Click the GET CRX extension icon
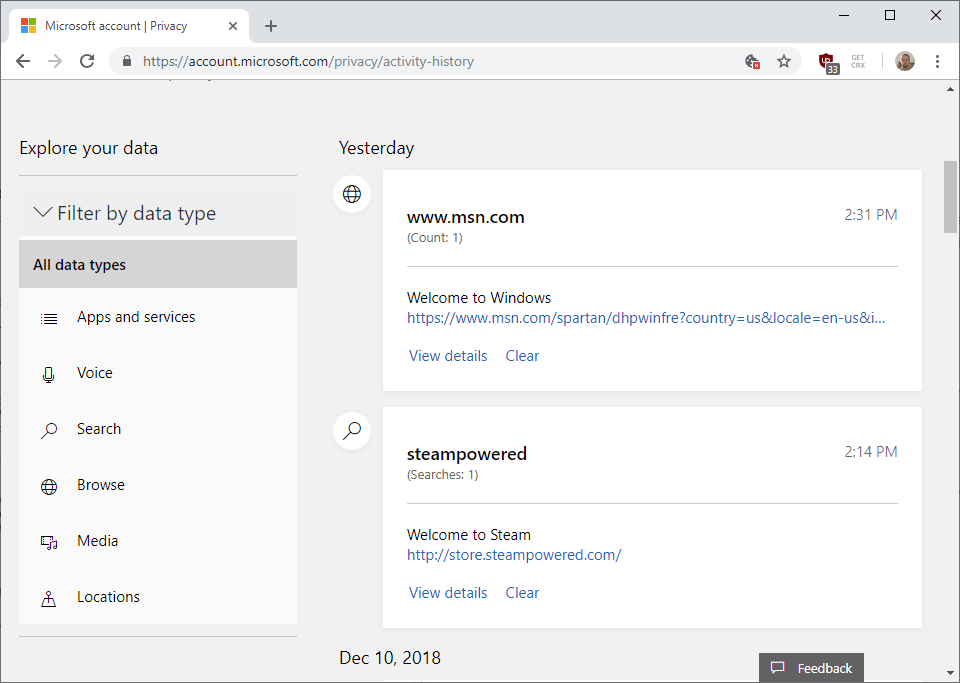Screen dimensions: 960x683 (x=858, y=61)
